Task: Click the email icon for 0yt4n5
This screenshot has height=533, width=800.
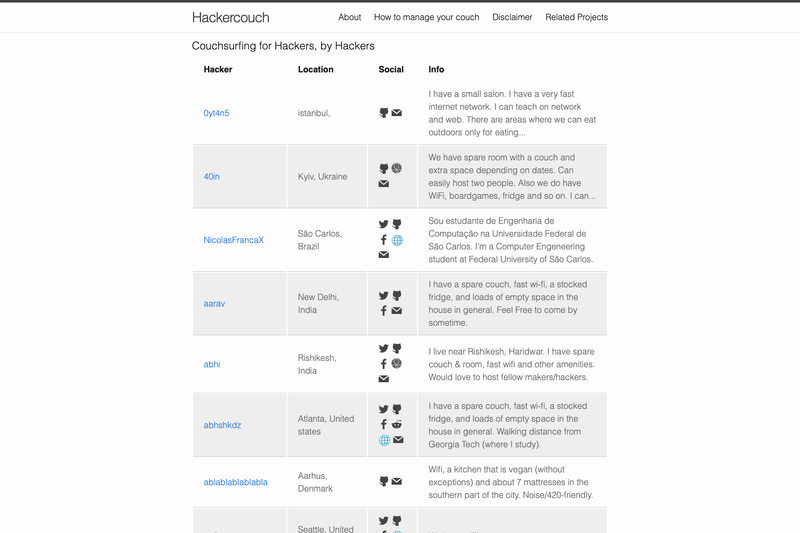Action: tap(396, 113)
